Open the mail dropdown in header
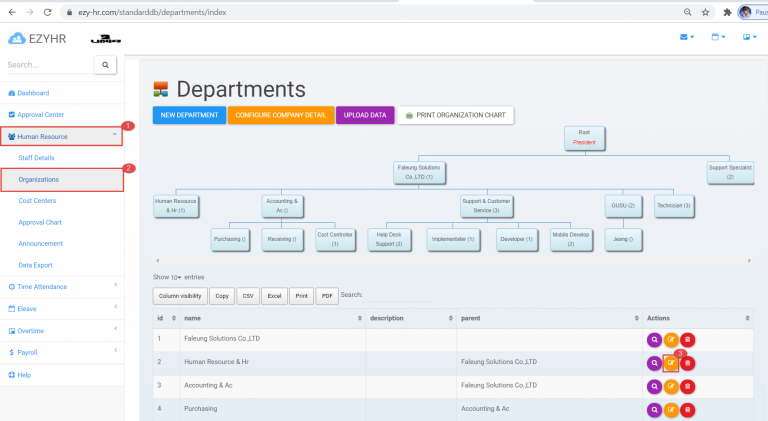The height and width of the screenshot is (421, 768). pyautogui.click(x=686, y=37)
